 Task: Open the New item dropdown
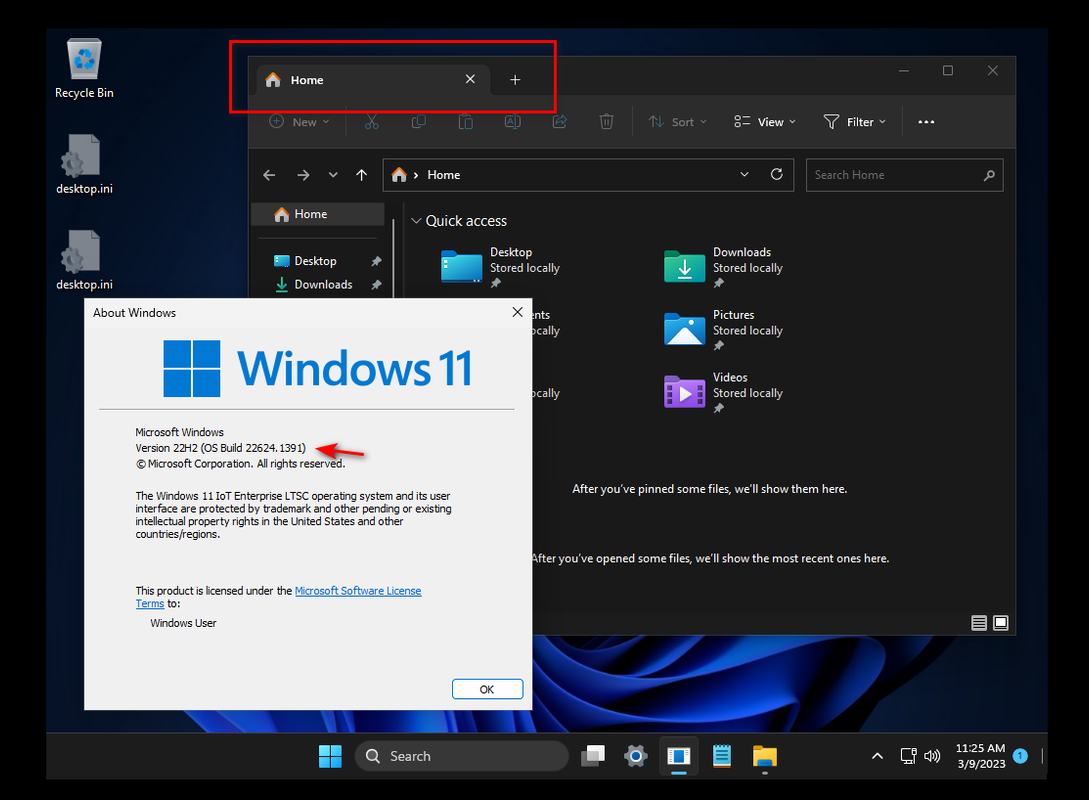coord(299,122)
